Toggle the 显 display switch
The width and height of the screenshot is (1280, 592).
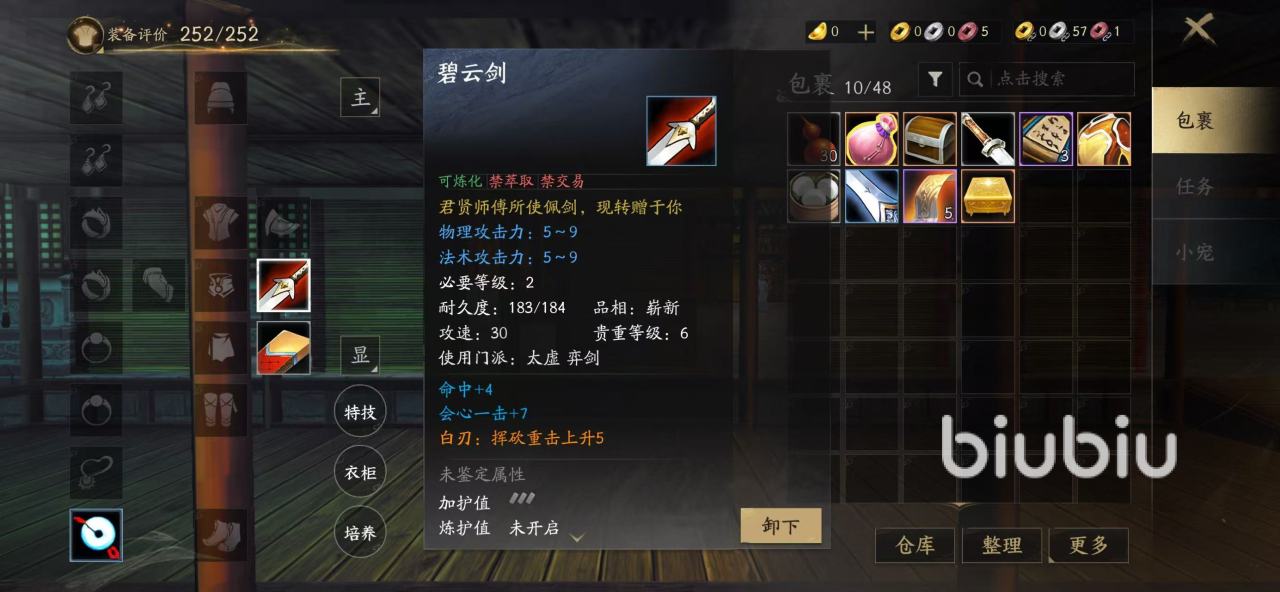click(x=360, y=355)
